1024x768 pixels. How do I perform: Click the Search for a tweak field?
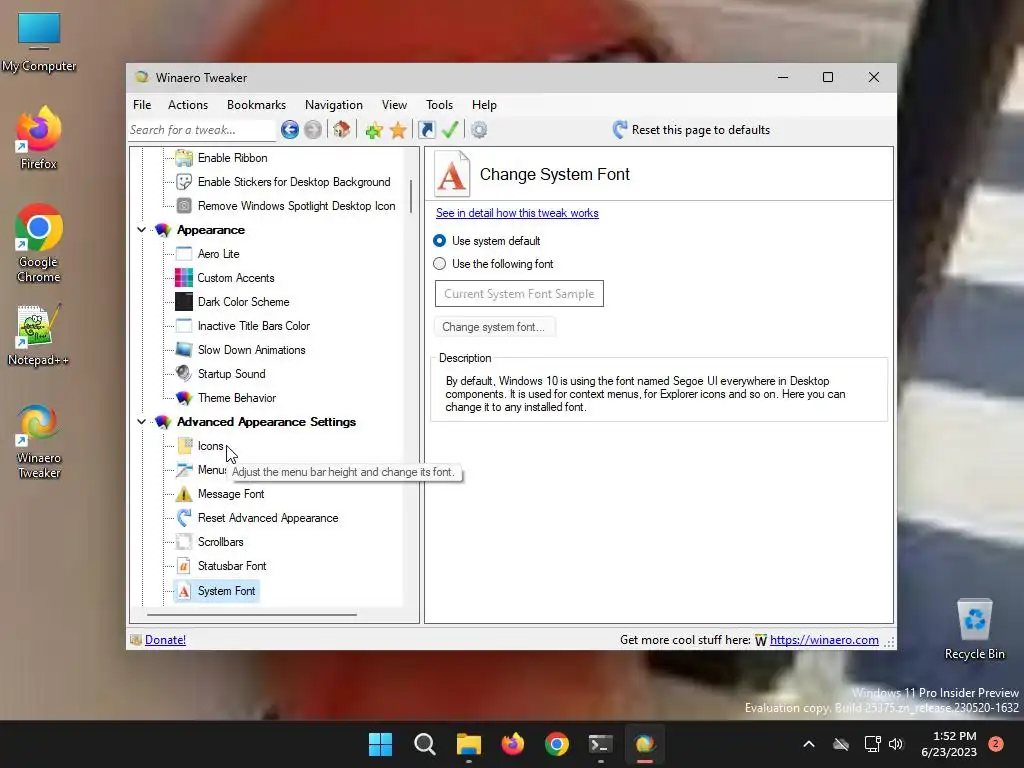coord(202,130)
